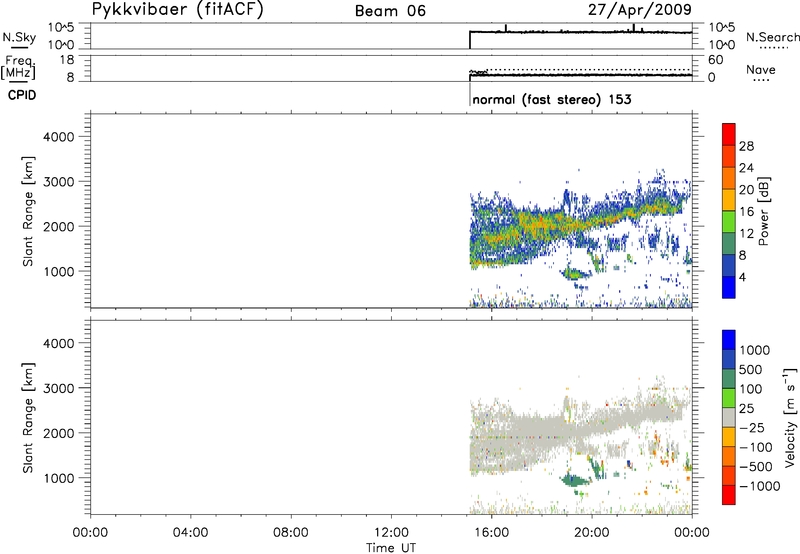
Task: Click 'Slant Range [km]' label of power panel
Action: [x=28, y=211]
